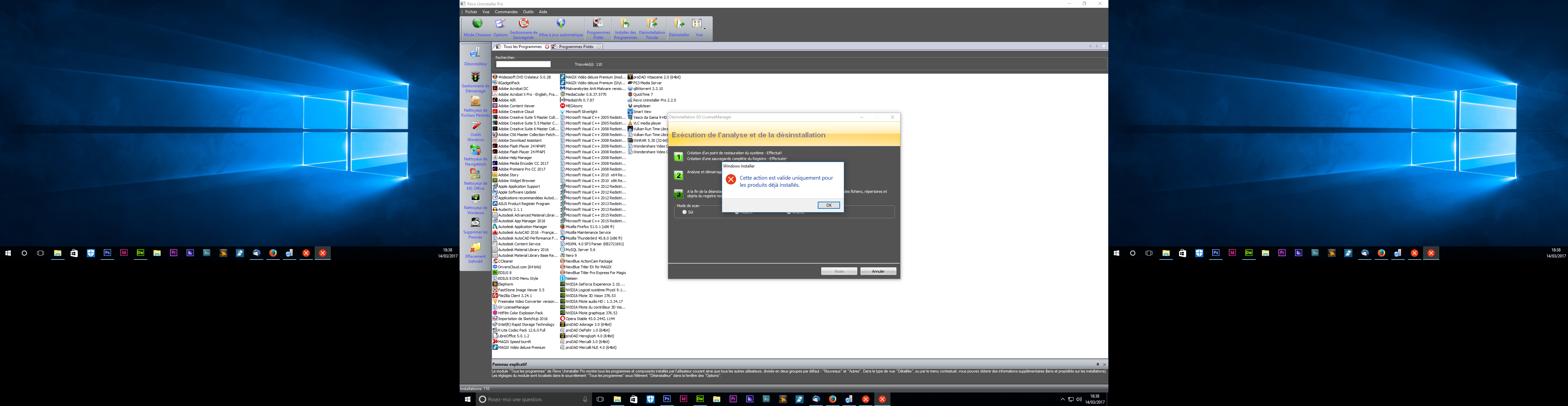This screenshot has height=406, width=1568.
Task: Open Nettoyeur de Fichiers Périmés in the sidebar
Action: click(475, 107)
